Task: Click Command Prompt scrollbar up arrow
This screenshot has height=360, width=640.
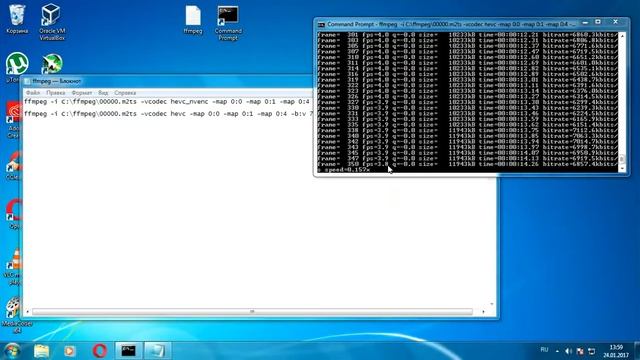Action: (622, 36)
